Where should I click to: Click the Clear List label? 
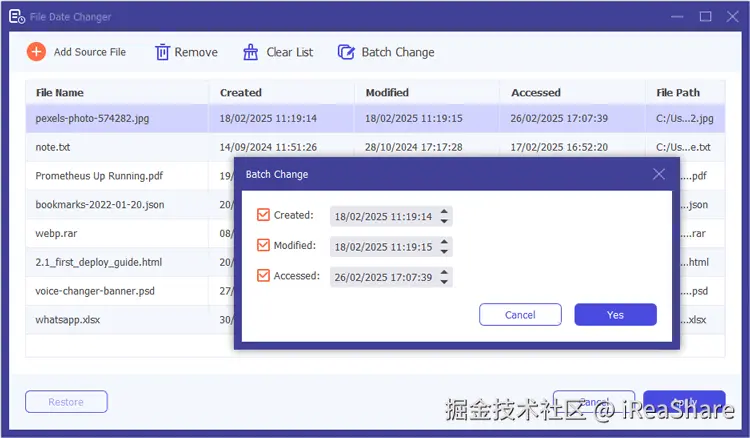pyautogui.click(x=289, y=52)
